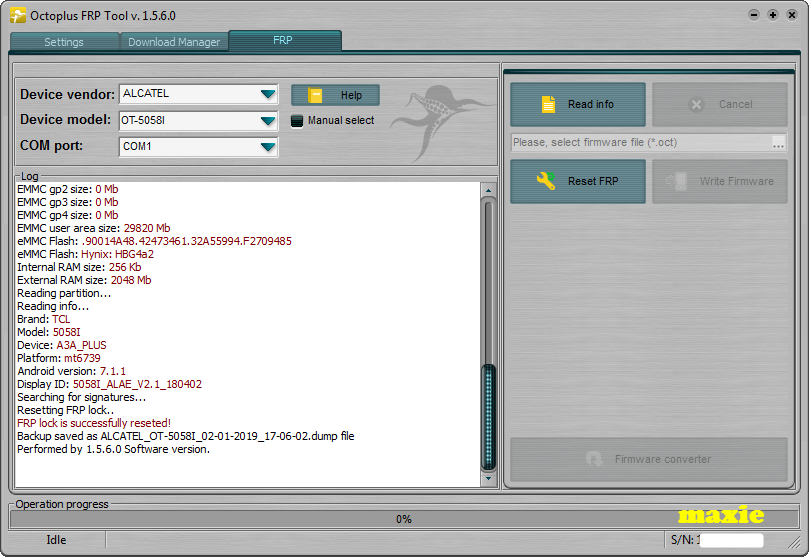This screenshot has height=557, width=809.
Task: Click the 'EMMC gp4 size: 0 Mb' line
Action: [x=68, y=215]
